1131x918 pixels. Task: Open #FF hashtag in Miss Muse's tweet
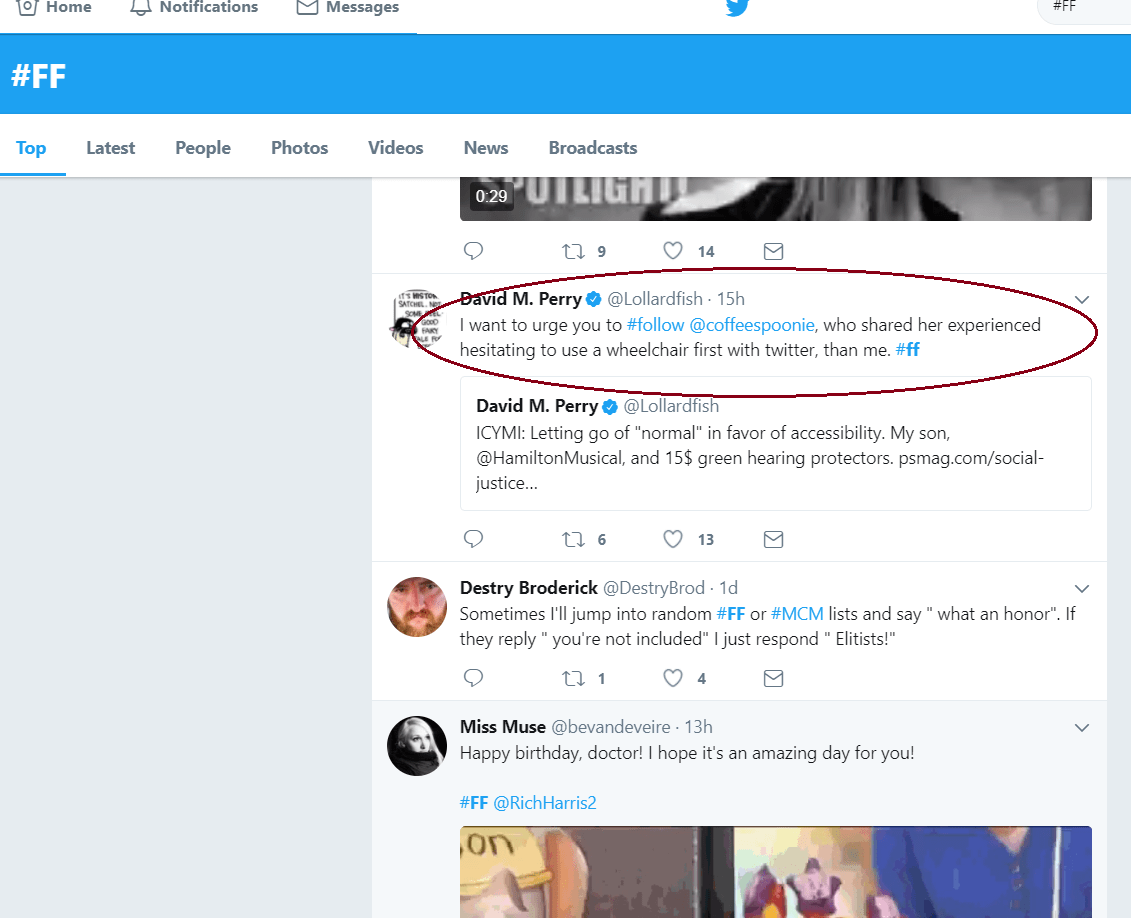click(x=474, y=803)
